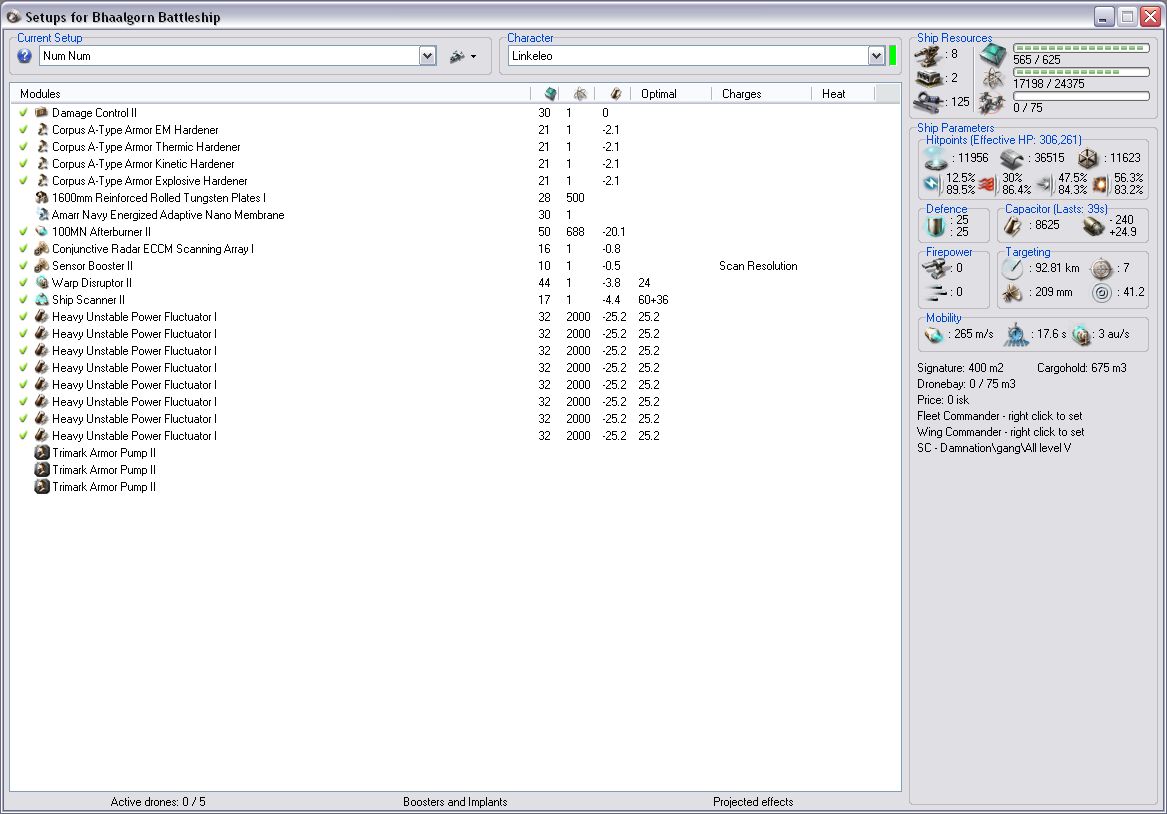Click the Amarr Navy Energized Adaptive Nano Membrane icon
This screenshot has height=814, width=1167.
point(42,215)
